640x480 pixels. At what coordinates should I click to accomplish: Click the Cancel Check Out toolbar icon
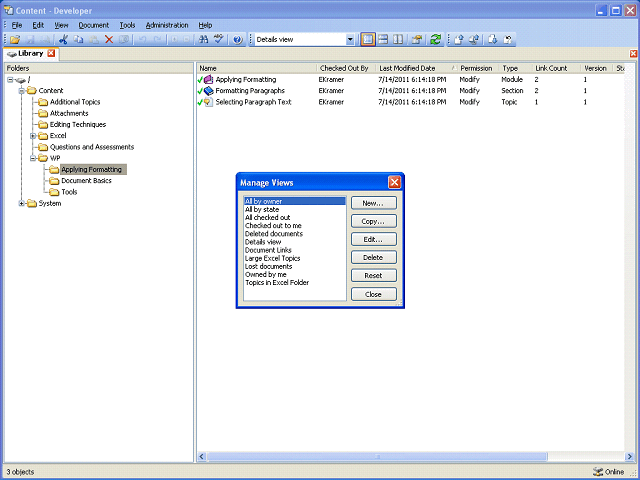coord(508,40)
